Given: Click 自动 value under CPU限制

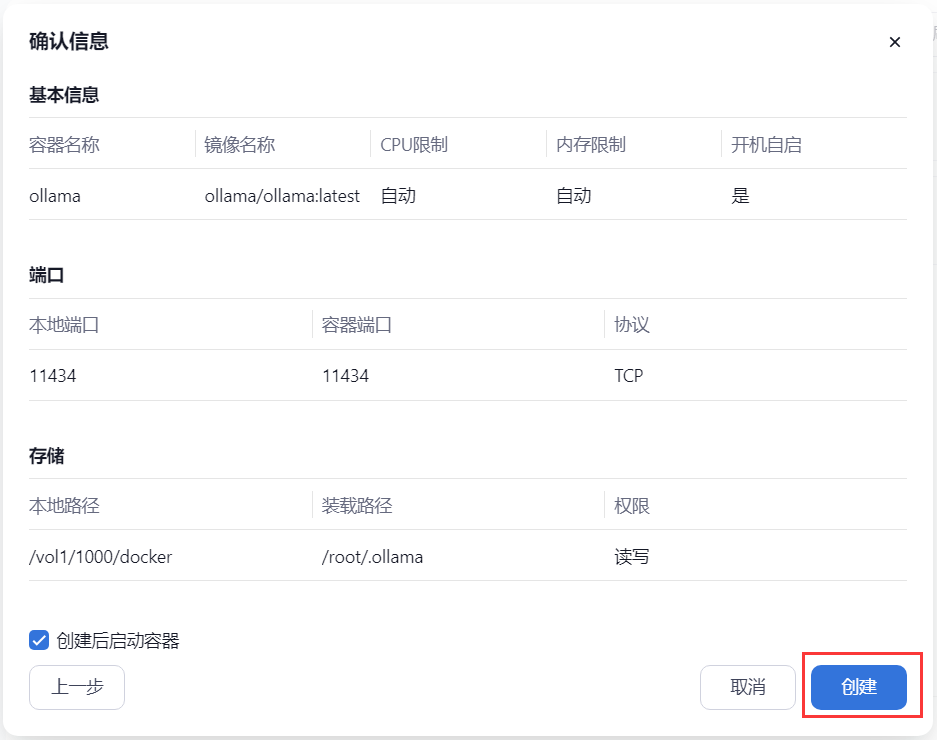Looking at the screenshot, I should pyautogui.click(x=398, y=196).
